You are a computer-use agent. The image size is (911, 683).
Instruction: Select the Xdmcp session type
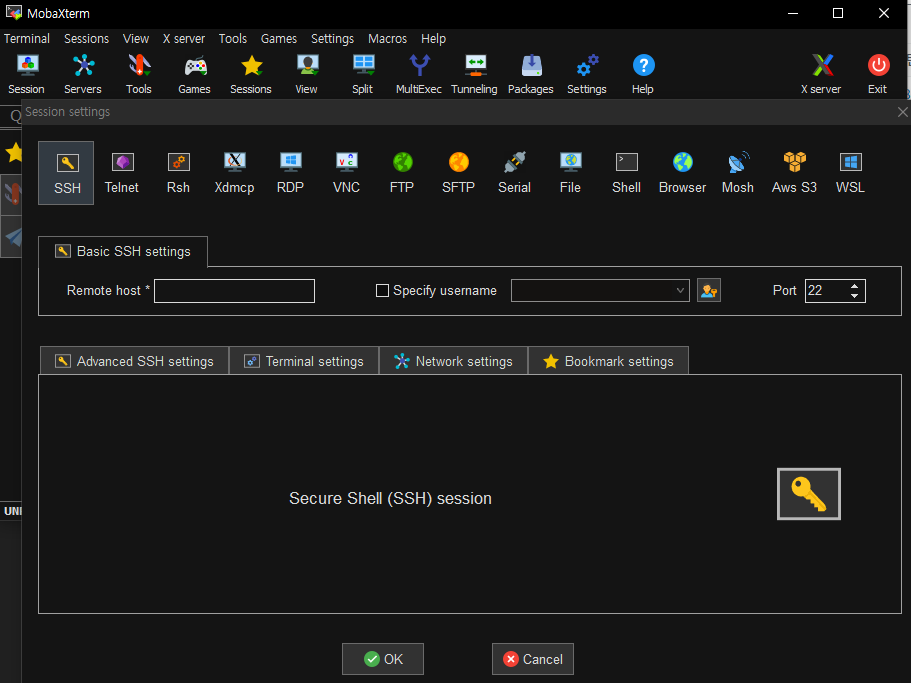click(234, 172)
